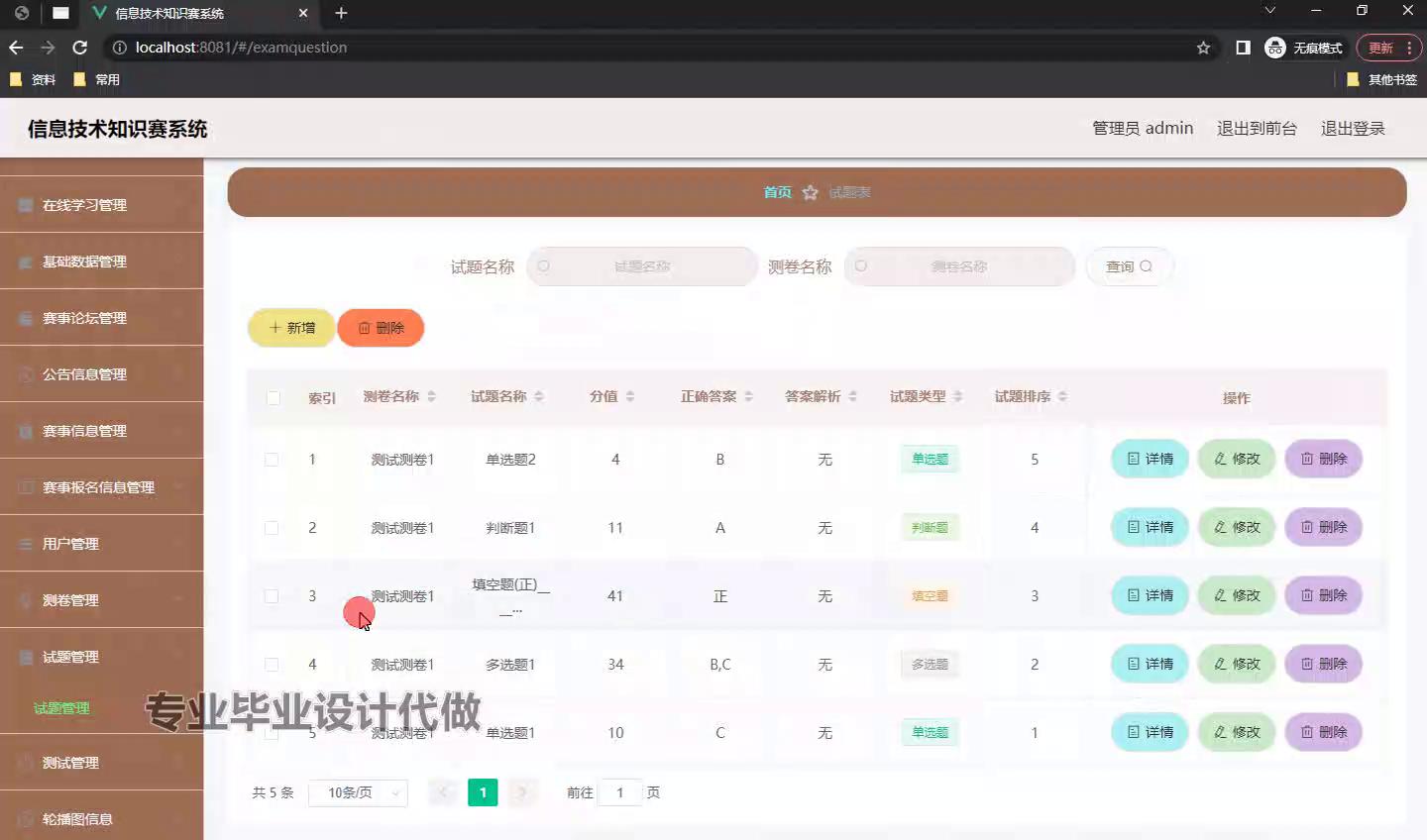Click 退出登录 in the top header
This screenshot has width=1427, height=840.
coord(1353,129)
